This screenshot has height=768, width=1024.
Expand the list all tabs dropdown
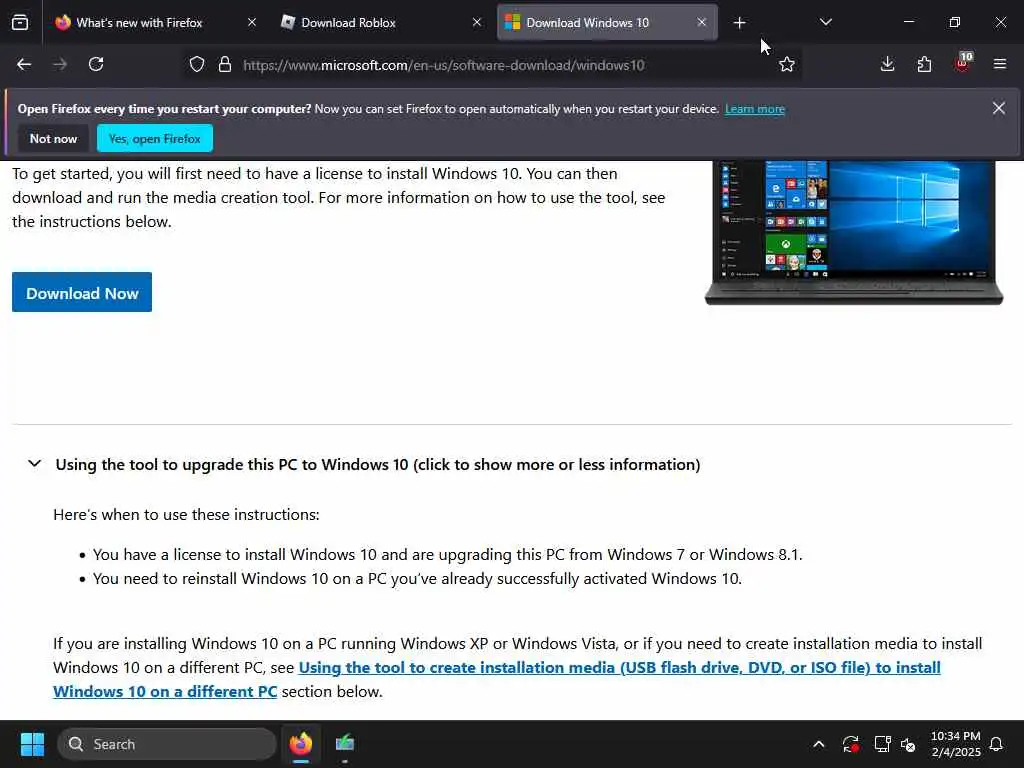coord(825,22)
